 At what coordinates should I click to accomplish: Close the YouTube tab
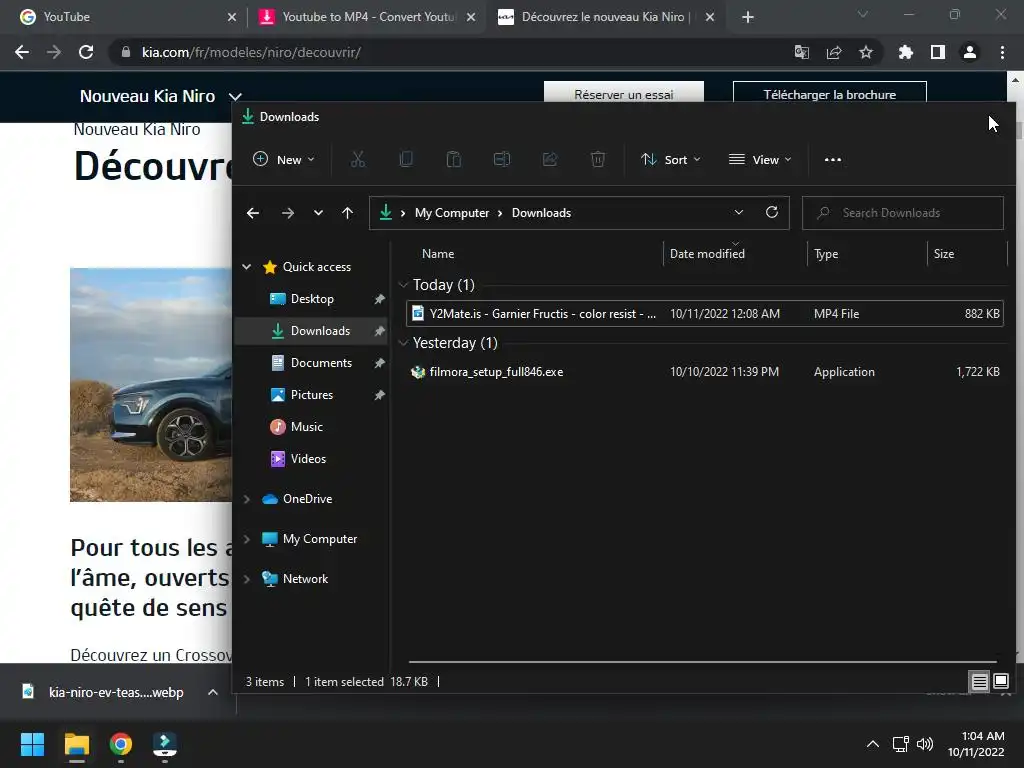pyautogui.click(x=232, y=17)
